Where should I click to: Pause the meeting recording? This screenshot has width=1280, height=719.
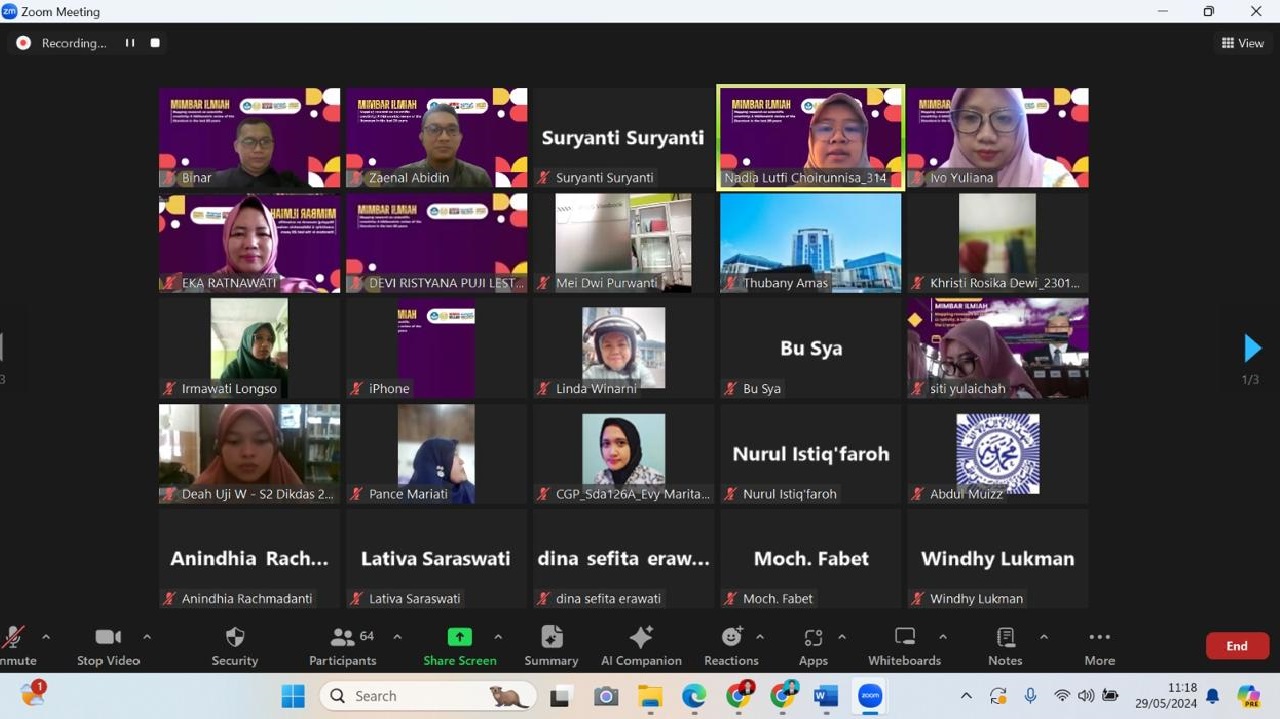coord(130,43)
